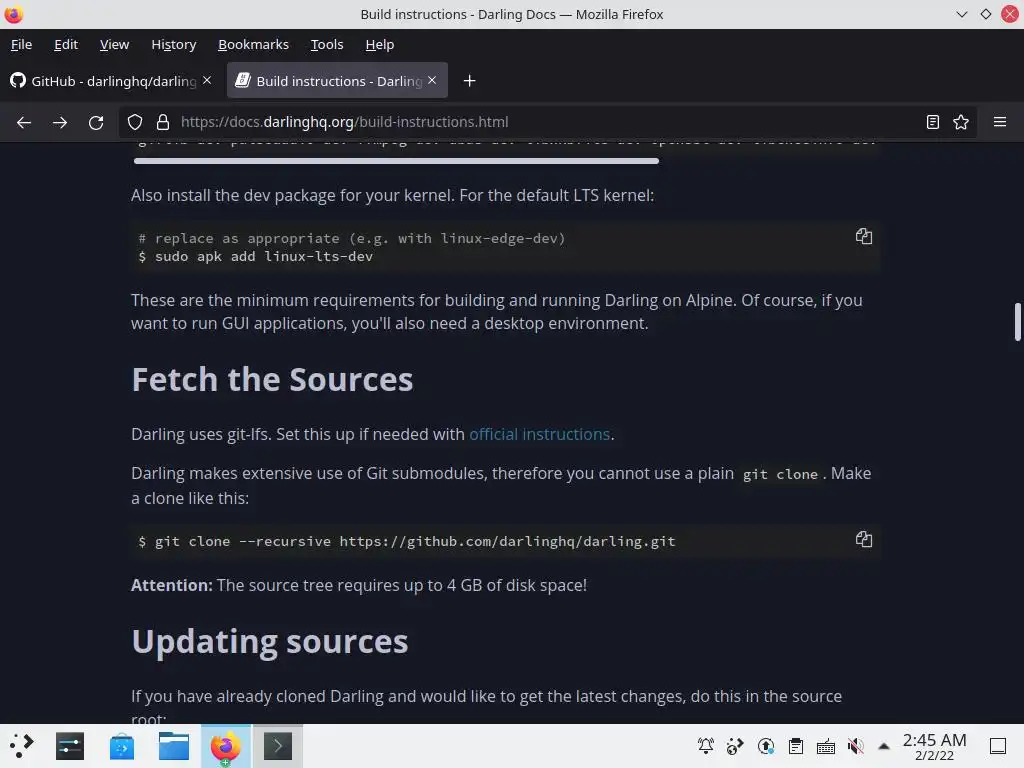Open muted audio volume tray icon
The width and height of the screenshot is (1024, 768).
coord(856,746)
